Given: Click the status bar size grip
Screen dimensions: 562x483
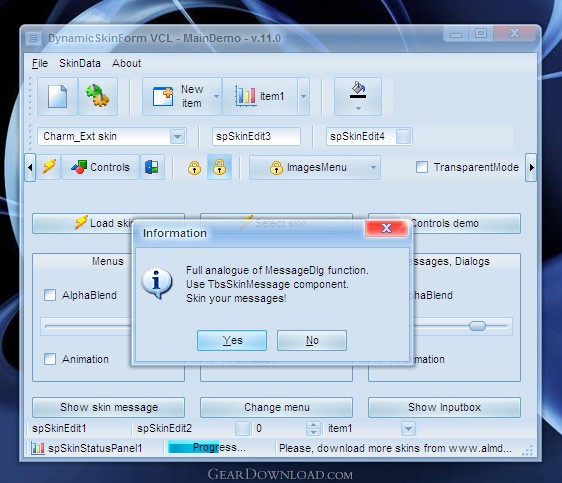Looking at the screenshot, I should pos(528,450).
